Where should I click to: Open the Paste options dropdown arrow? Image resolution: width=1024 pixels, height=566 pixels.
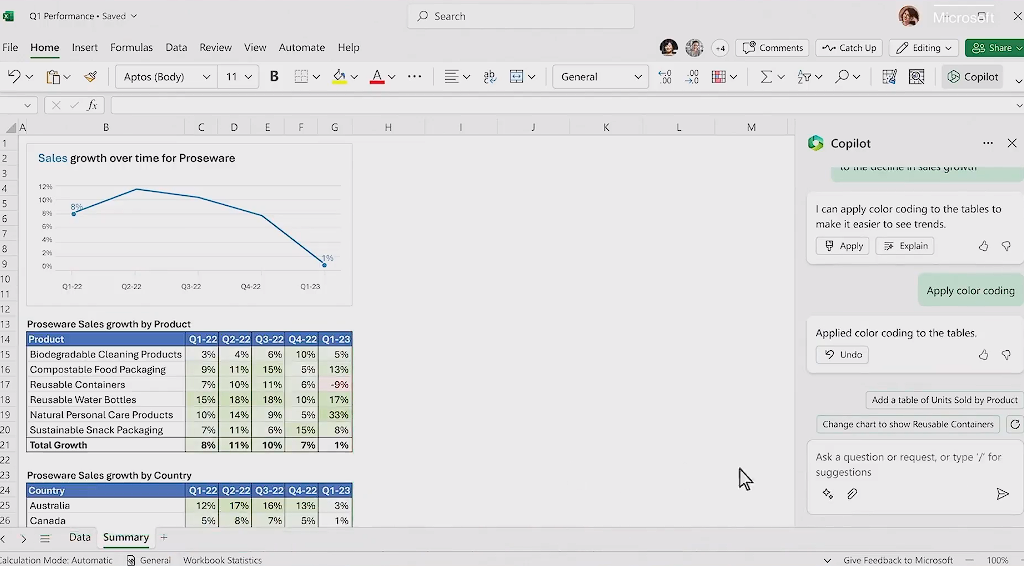click(x=67, y=76)
